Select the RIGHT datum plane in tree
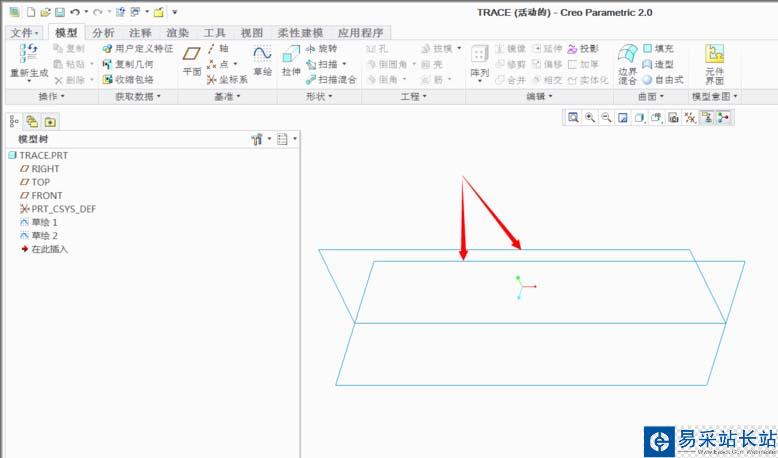The image size is (778, 458). click(x=40, y=169)
